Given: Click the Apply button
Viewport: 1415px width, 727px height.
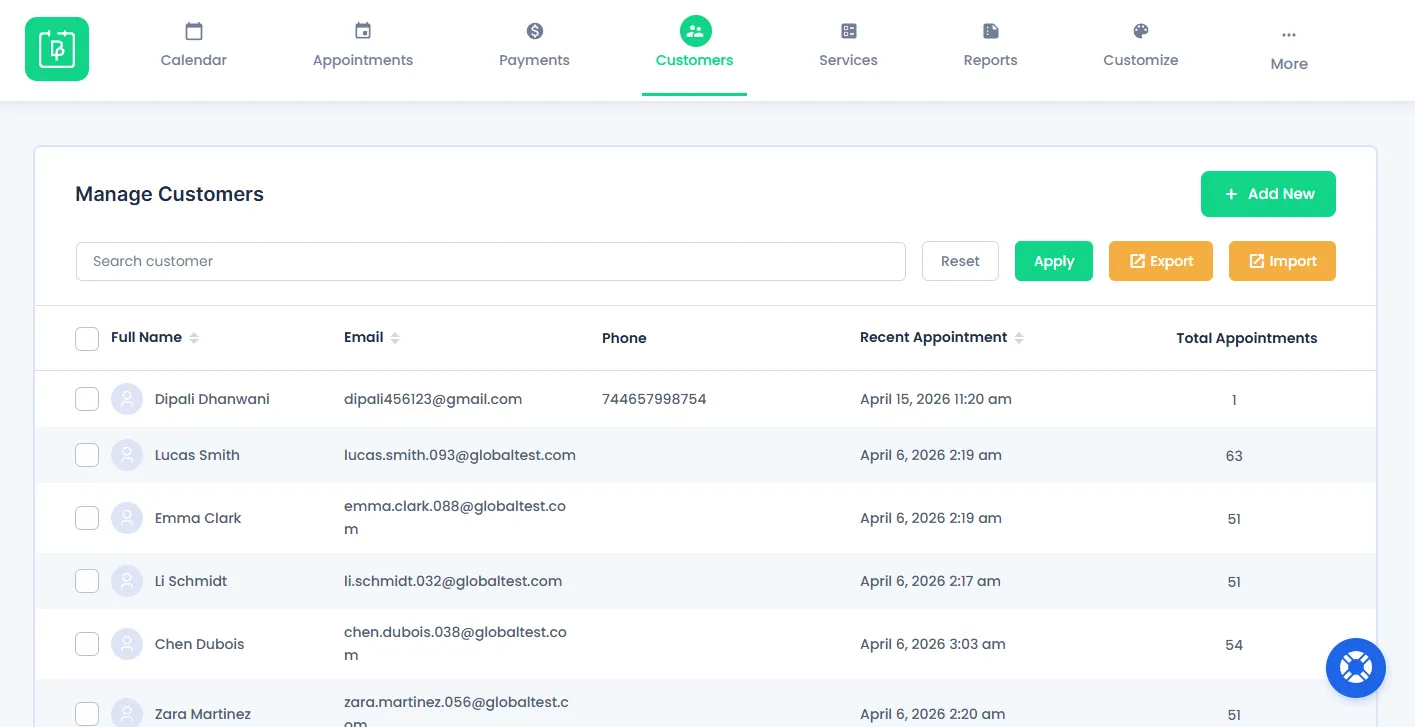Looking at the screenshot, I should coord(1054,261).
